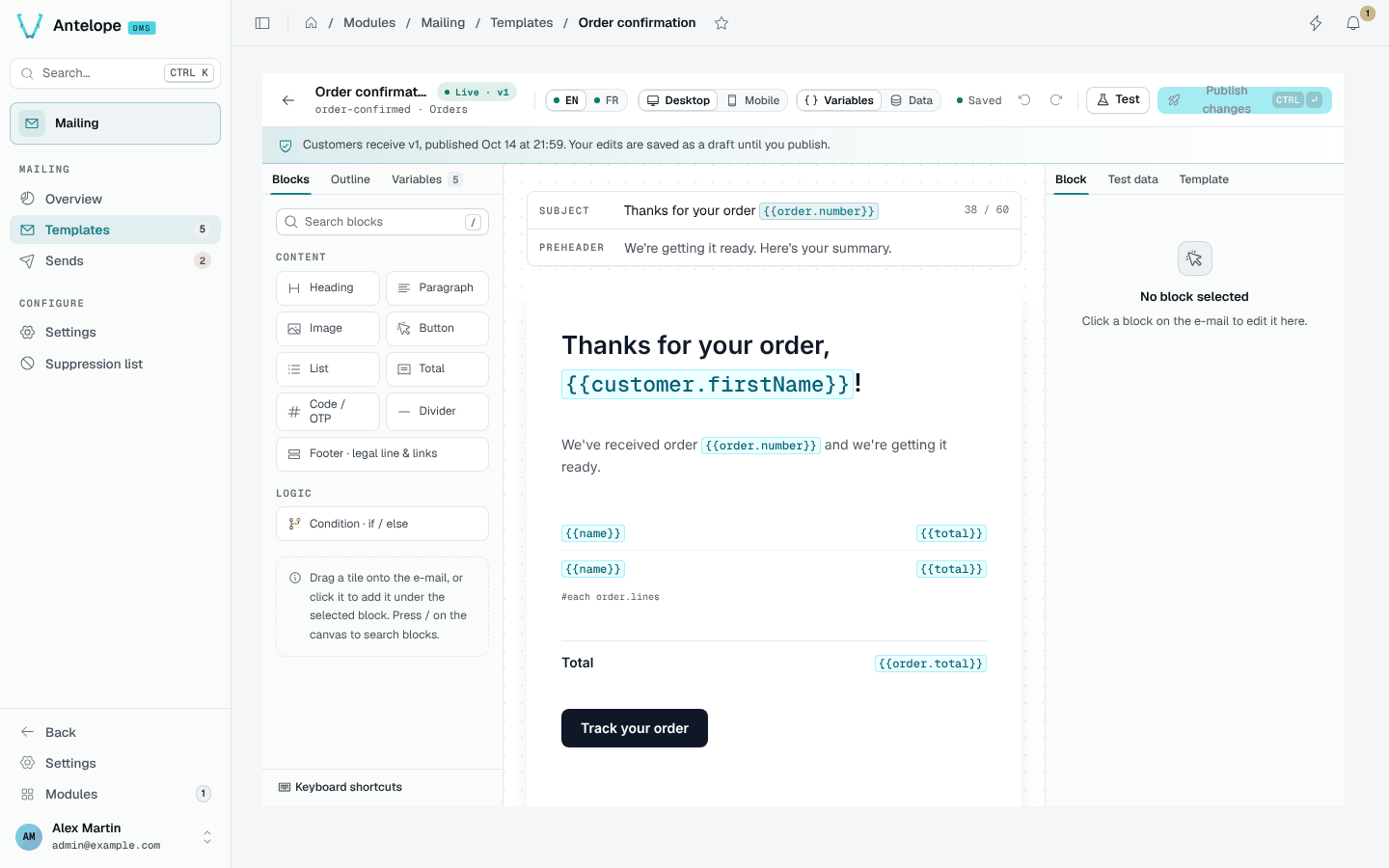Click Back in the bottom sidebar

click(115, 732)
